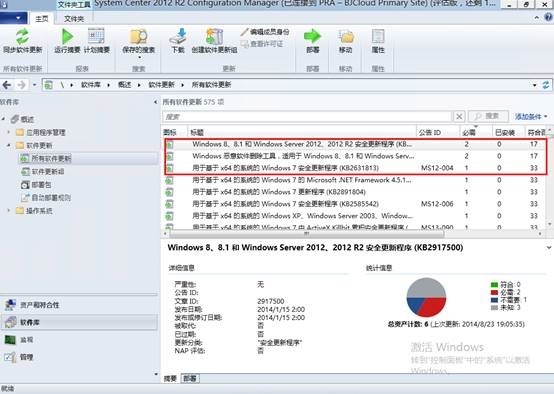Open the navigation history dropdown arrow

click(34, 85)
